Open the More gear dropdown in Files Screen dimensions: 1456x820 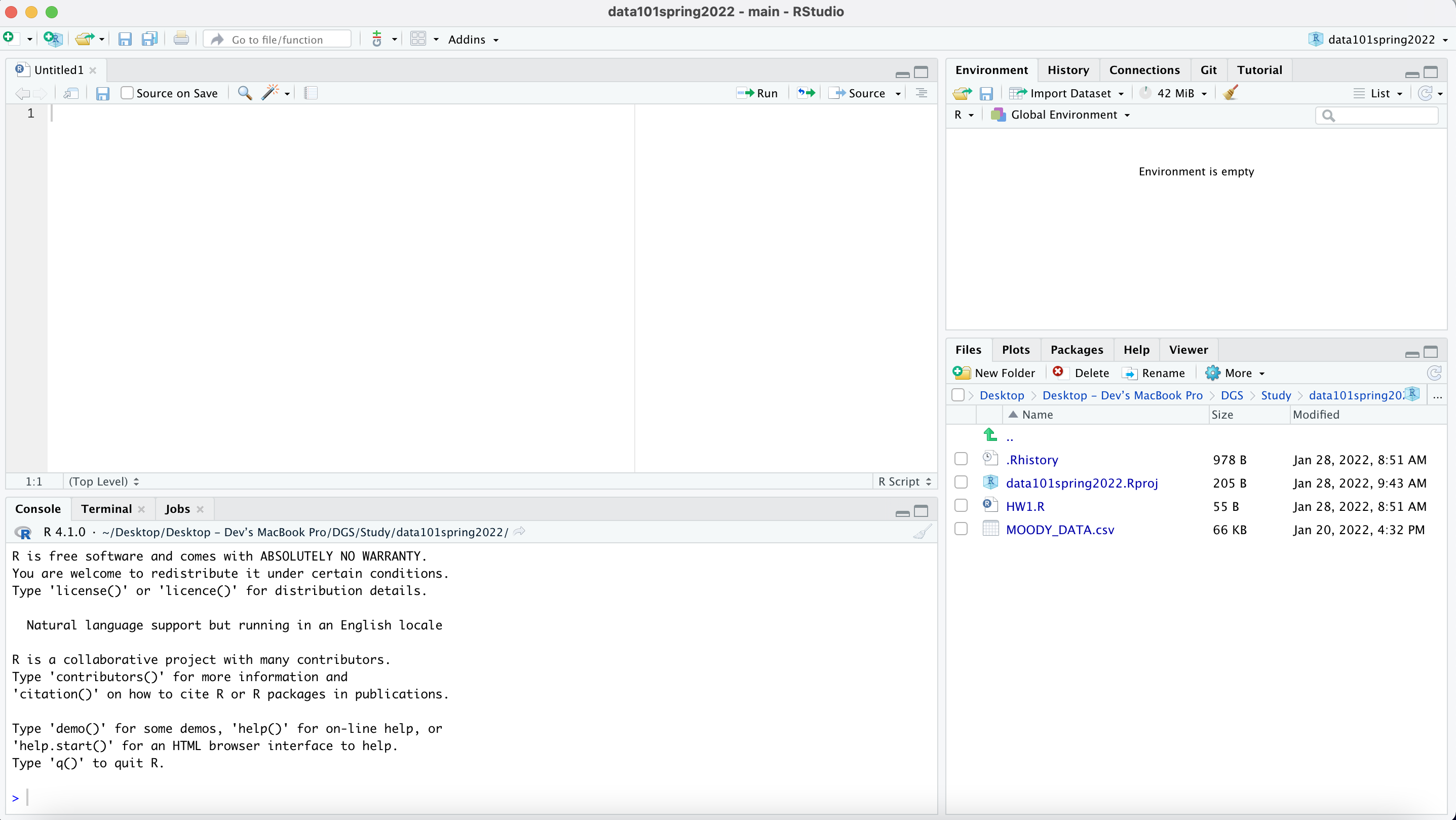(x=1237, y=373)
